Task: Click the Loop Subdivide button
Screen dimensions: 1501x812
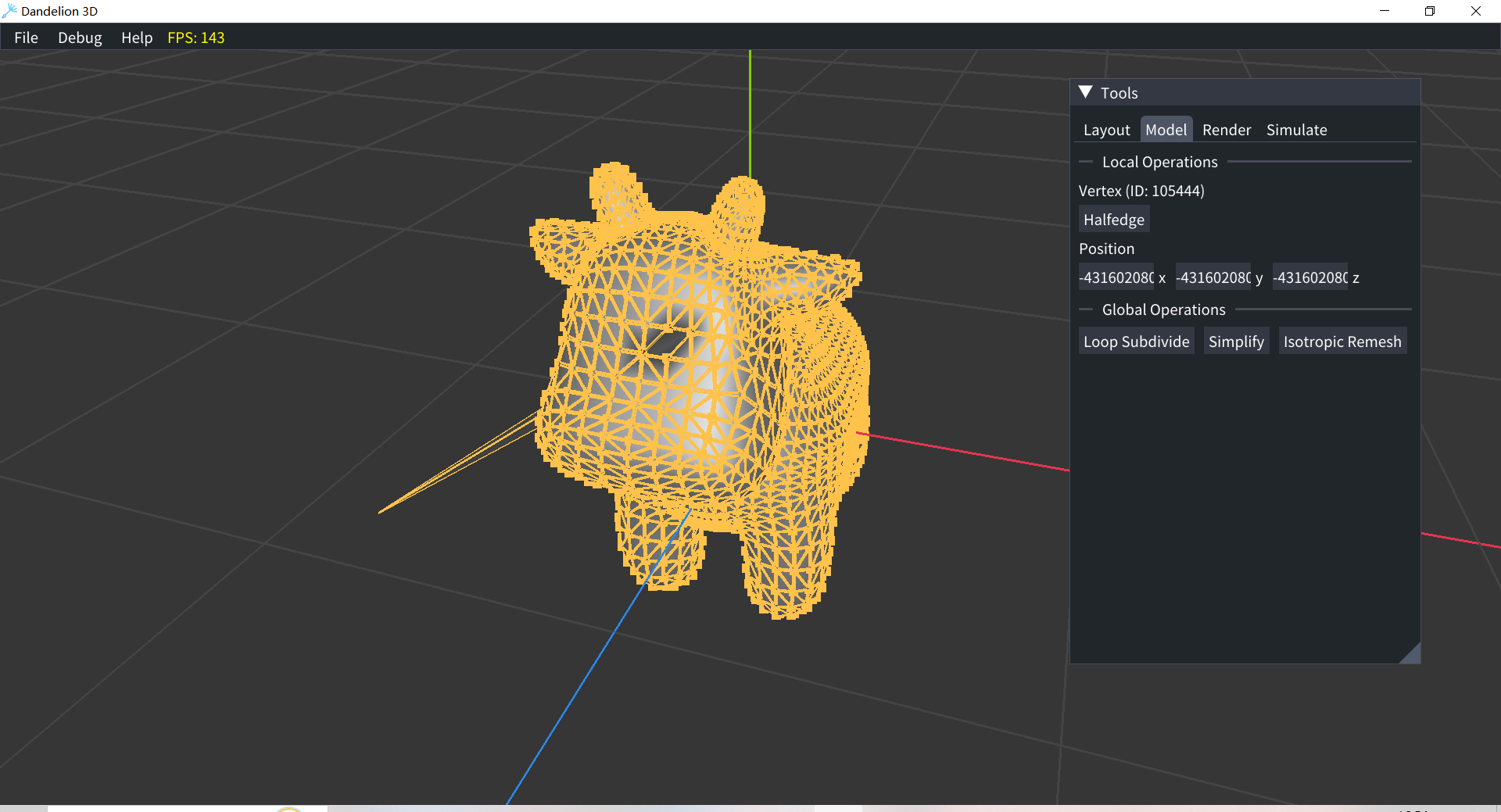Action: 1136,342
